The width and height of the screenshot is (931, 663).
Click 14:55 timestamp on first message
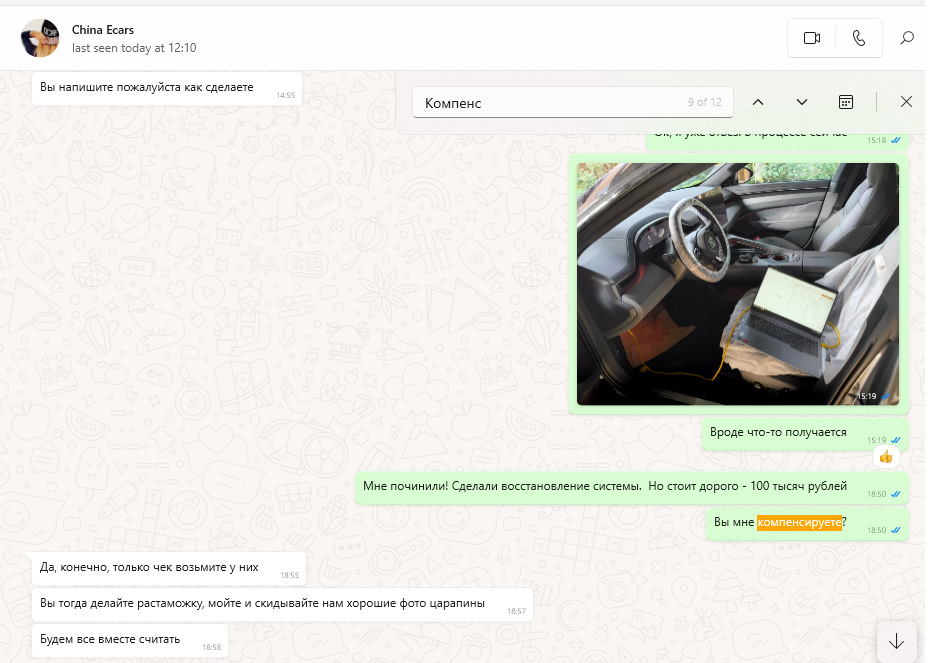pyautogui.click(x=286, y=95)
